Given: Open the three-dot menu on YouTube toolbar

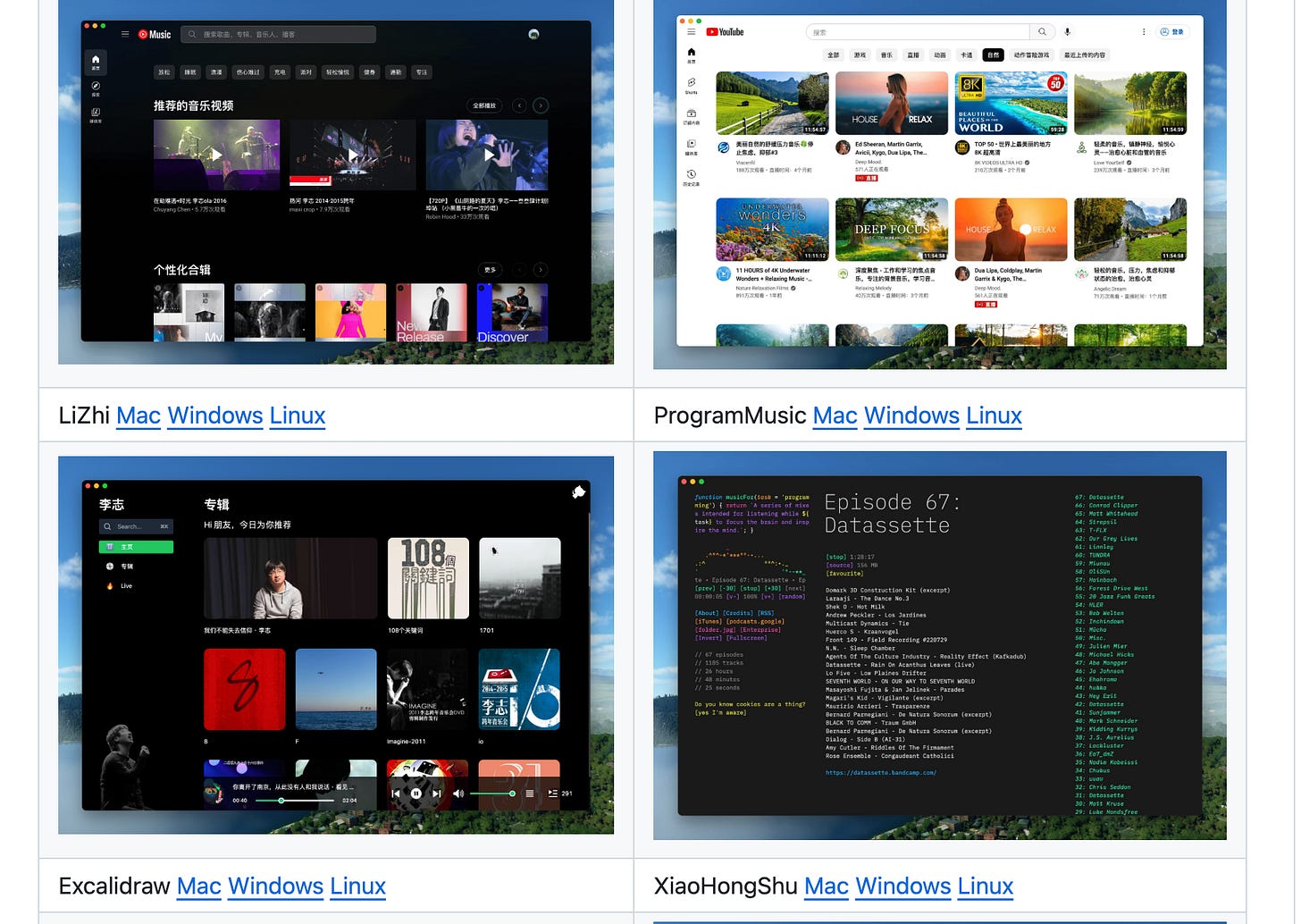Looking at the screenshot, I should pos(1143,31).
